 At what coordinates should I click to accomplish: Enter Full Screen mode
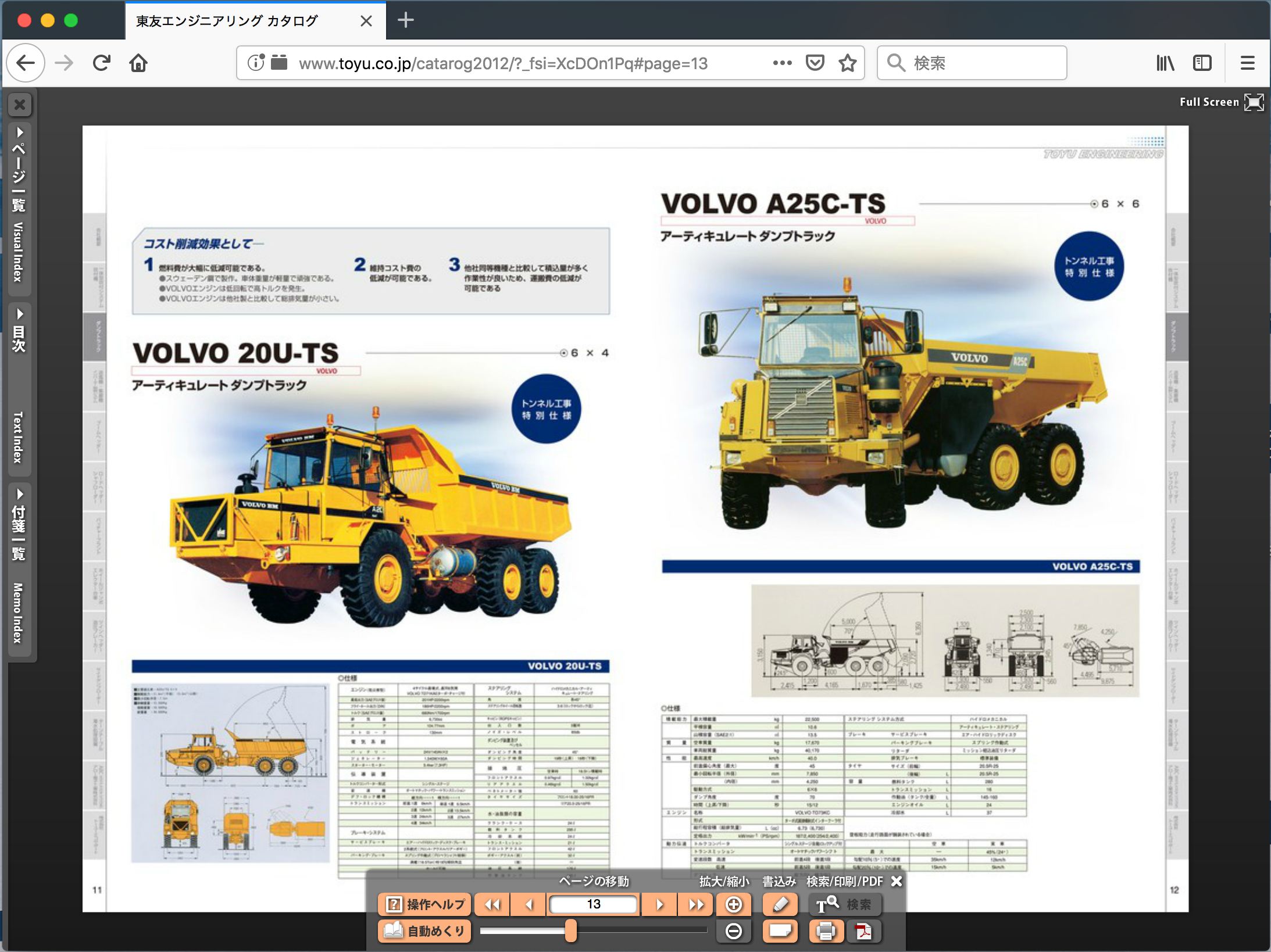(x=1222, y=102)
